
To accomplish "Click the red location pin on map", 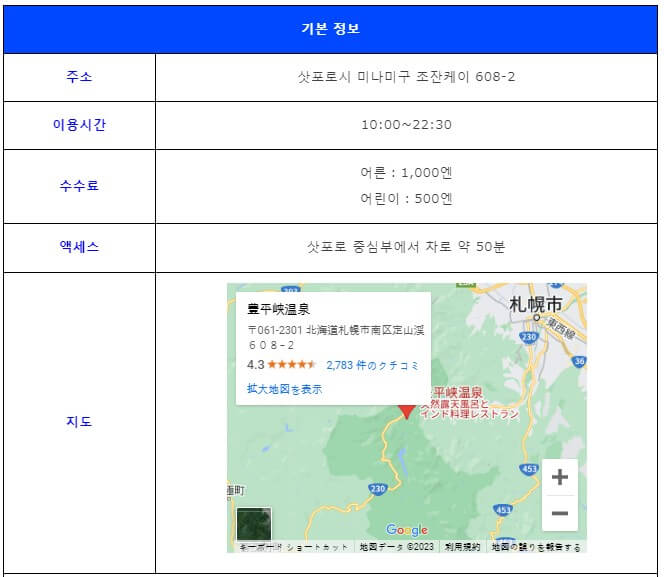I will click(407, 411).
